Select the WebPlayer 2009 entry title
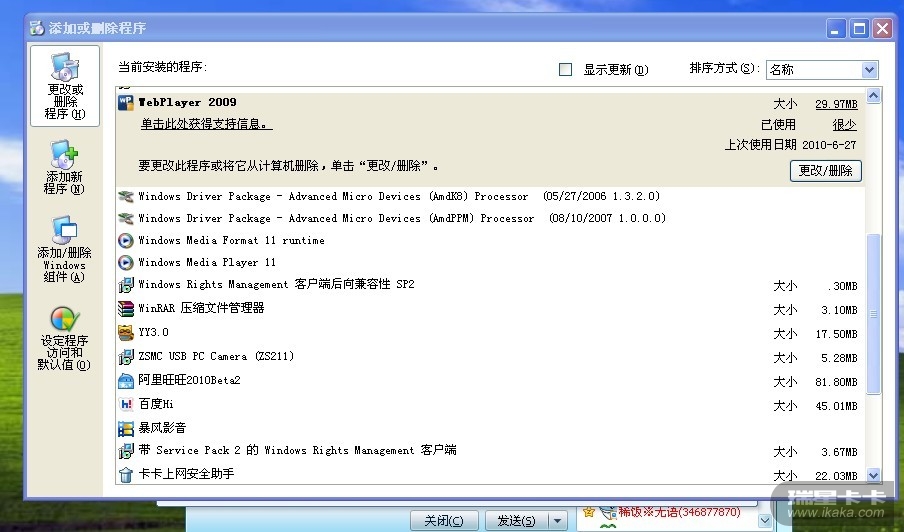This screenshot has width=904, height=532. pyautogui.click(x=187, y=103)
